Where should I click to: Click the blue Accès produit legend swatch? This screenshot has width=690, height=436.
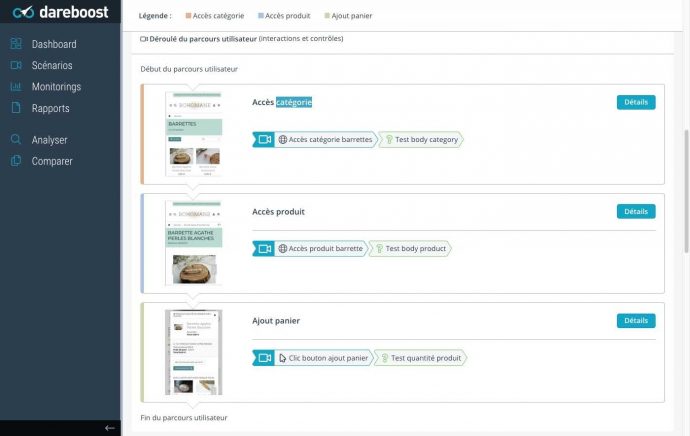click(261, 16)
